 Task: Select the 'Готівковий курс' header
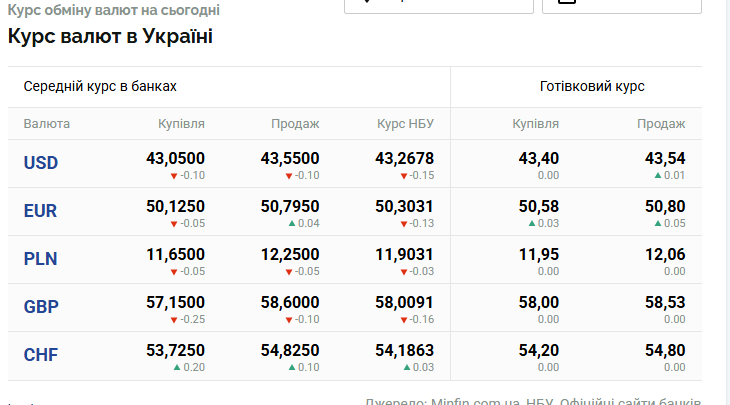coord(592,86)
